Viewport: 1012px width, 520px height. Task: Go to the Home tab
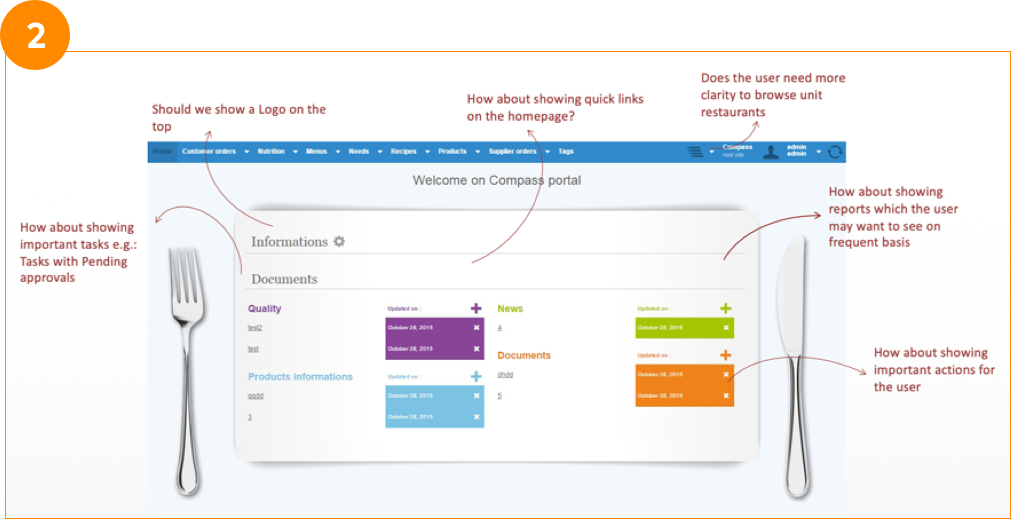pos(162,152)
